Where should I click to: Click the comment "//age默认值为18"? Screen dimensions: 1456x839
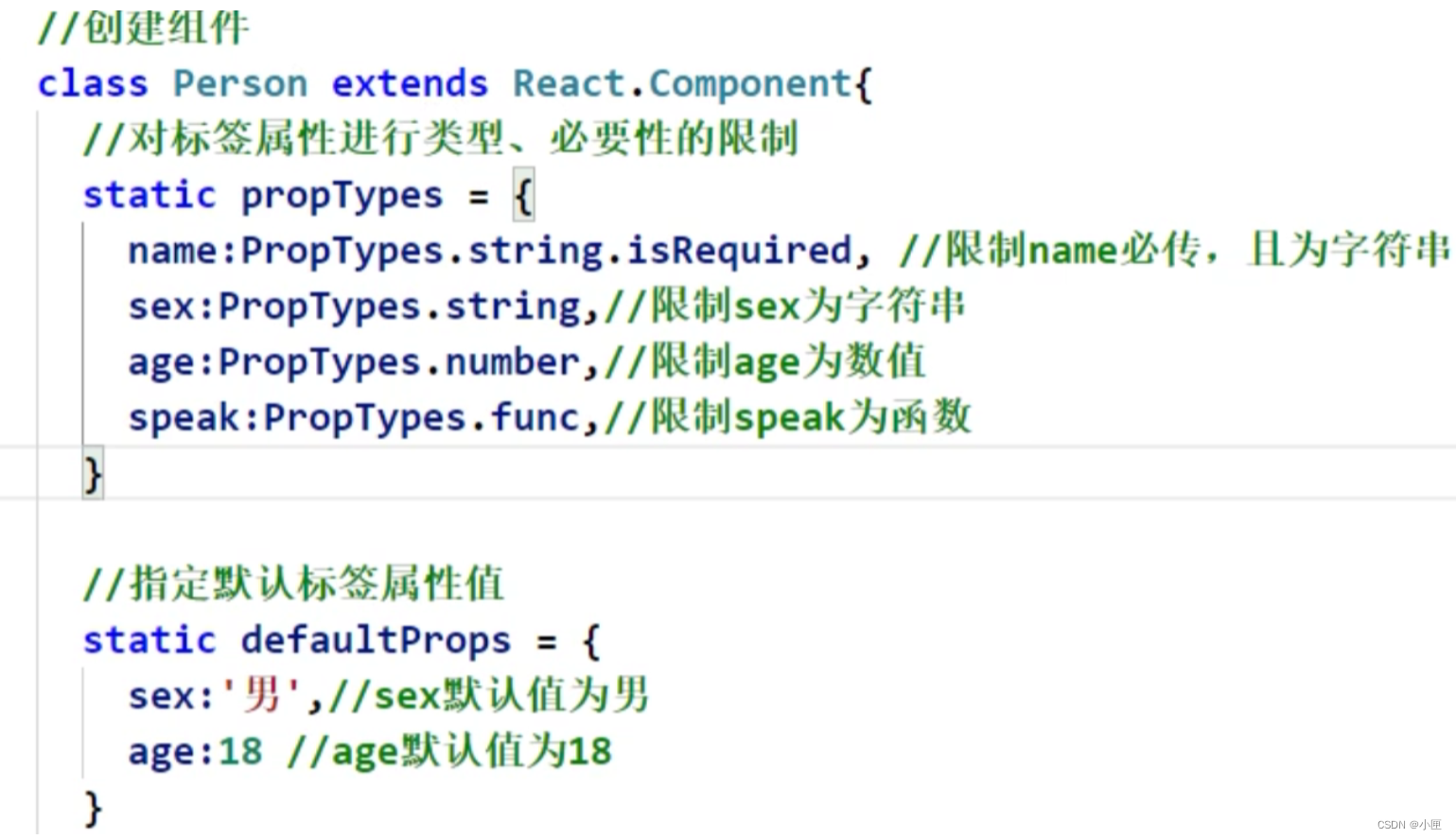point(449,752)
